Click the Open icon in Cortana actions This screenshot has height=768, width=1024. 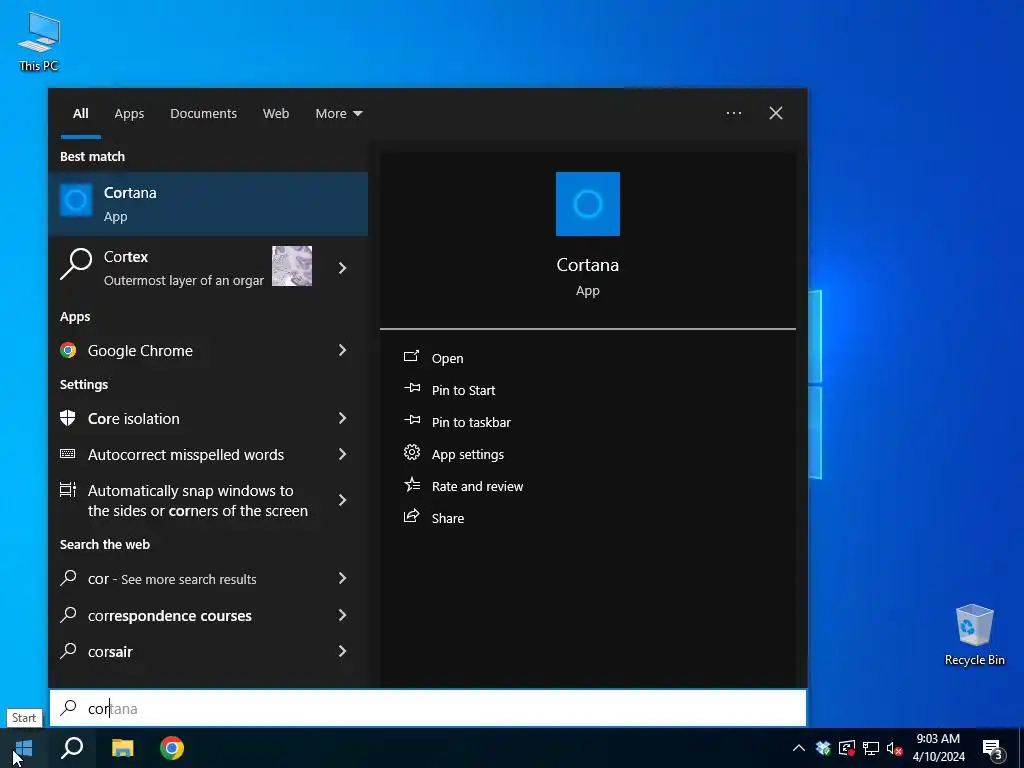click(x=411, y=357)
